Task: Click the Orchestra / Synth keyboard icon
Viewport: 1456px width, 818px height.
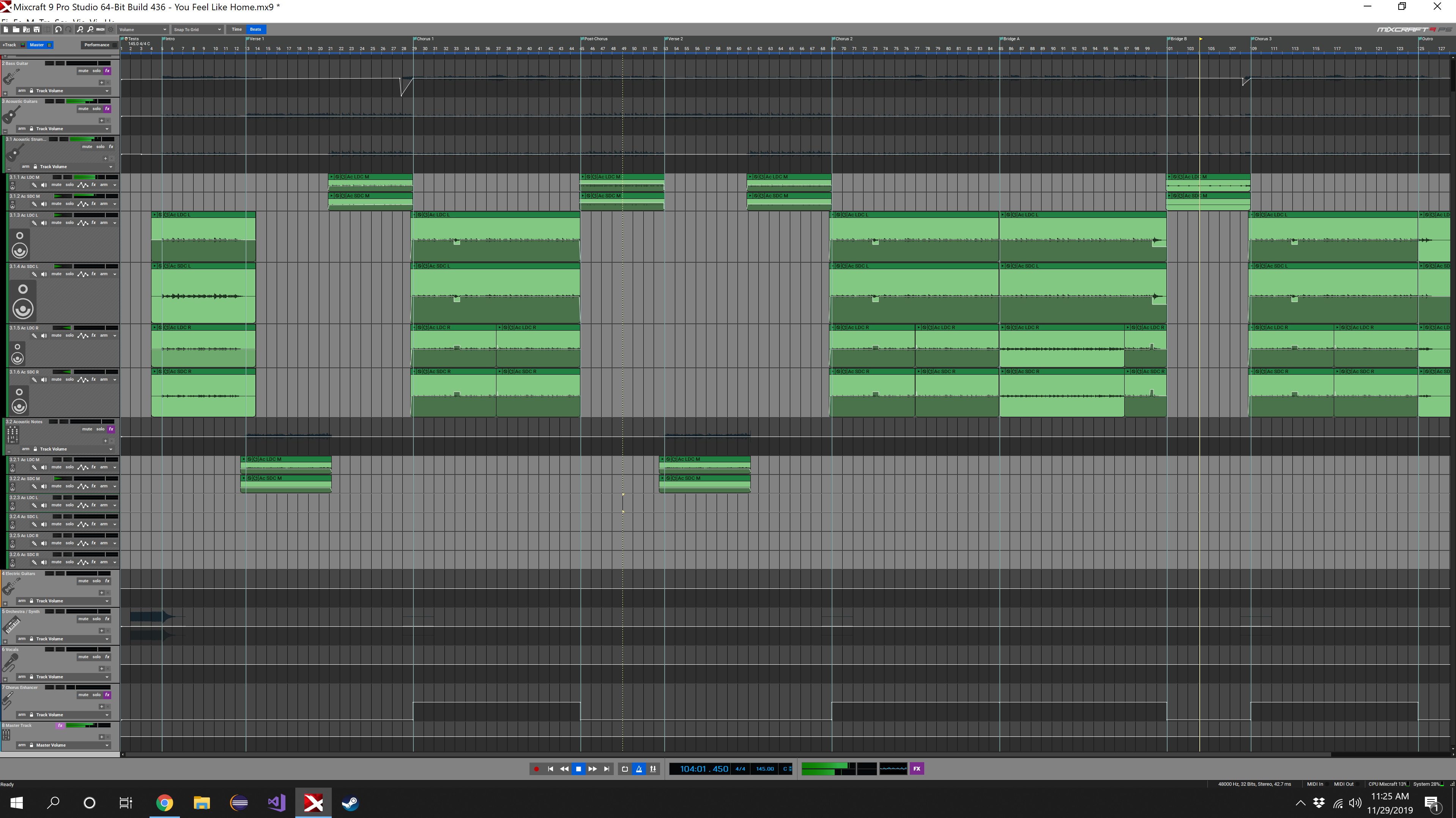Action: 12,625
